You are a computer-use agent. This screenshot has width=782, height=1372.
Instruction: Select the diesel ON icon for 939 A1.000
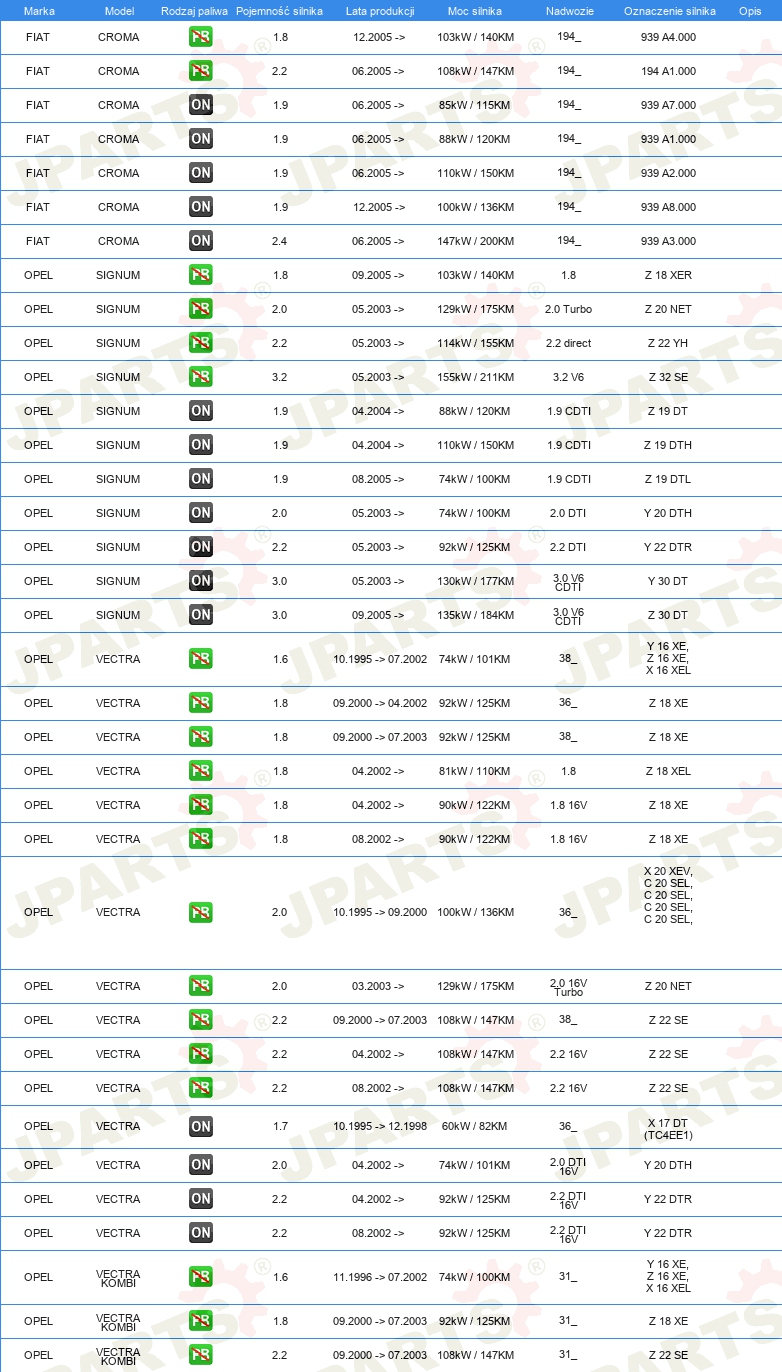coord(201,139)
